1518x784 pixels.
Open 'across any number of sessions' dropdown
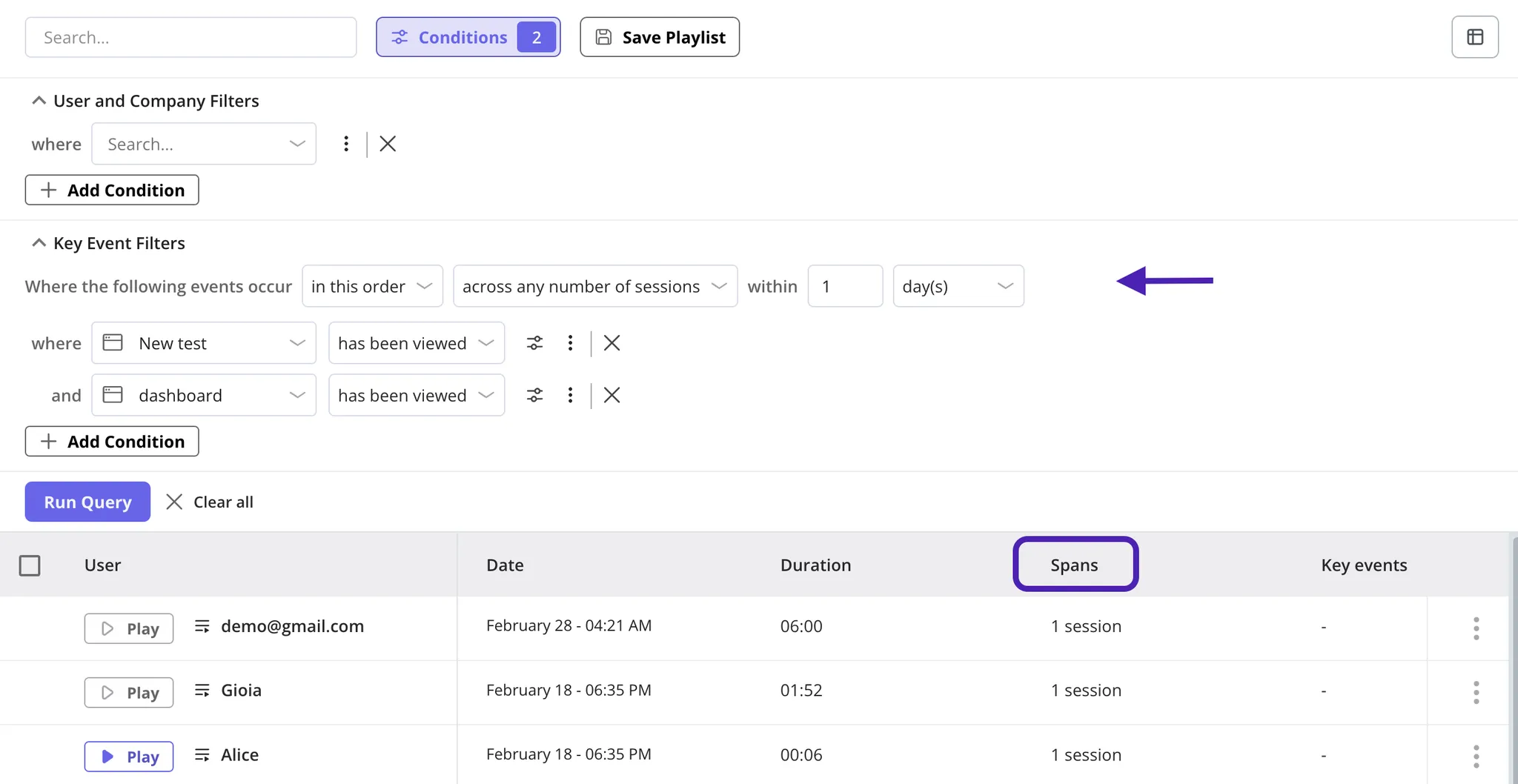(x=595, y=286)
